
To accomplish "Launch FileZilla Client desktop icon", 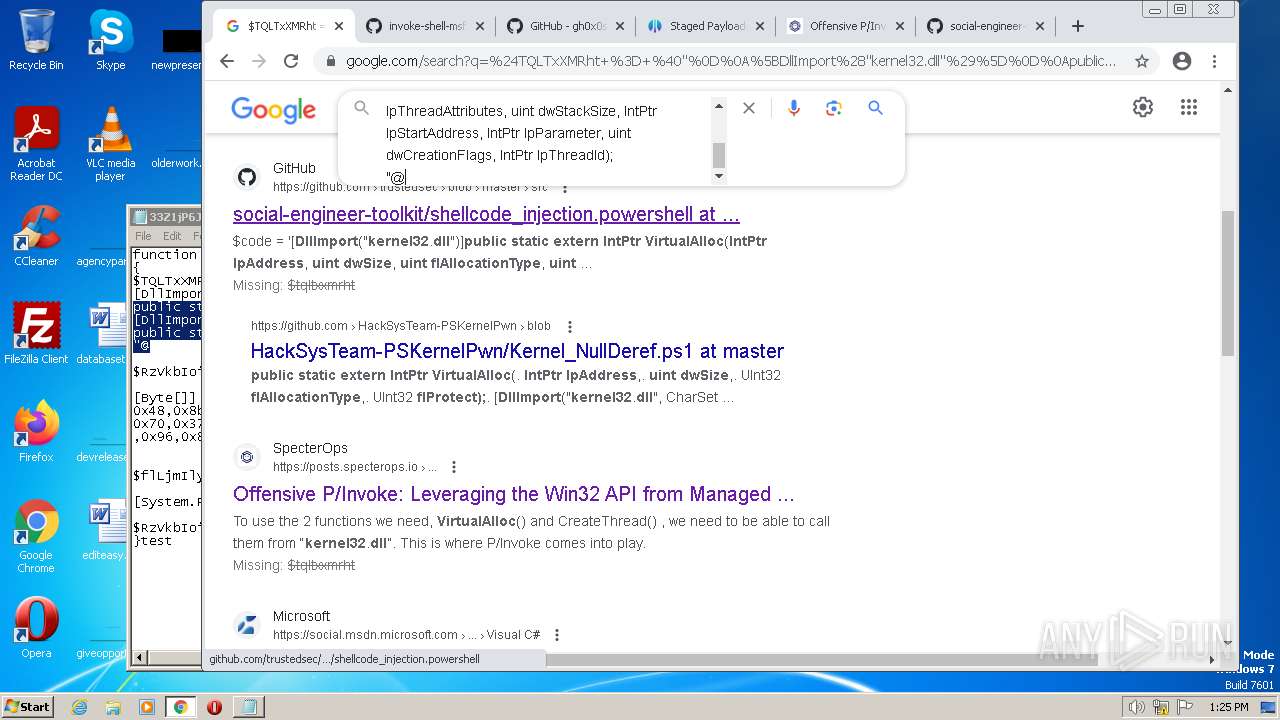I will (36, 334).
